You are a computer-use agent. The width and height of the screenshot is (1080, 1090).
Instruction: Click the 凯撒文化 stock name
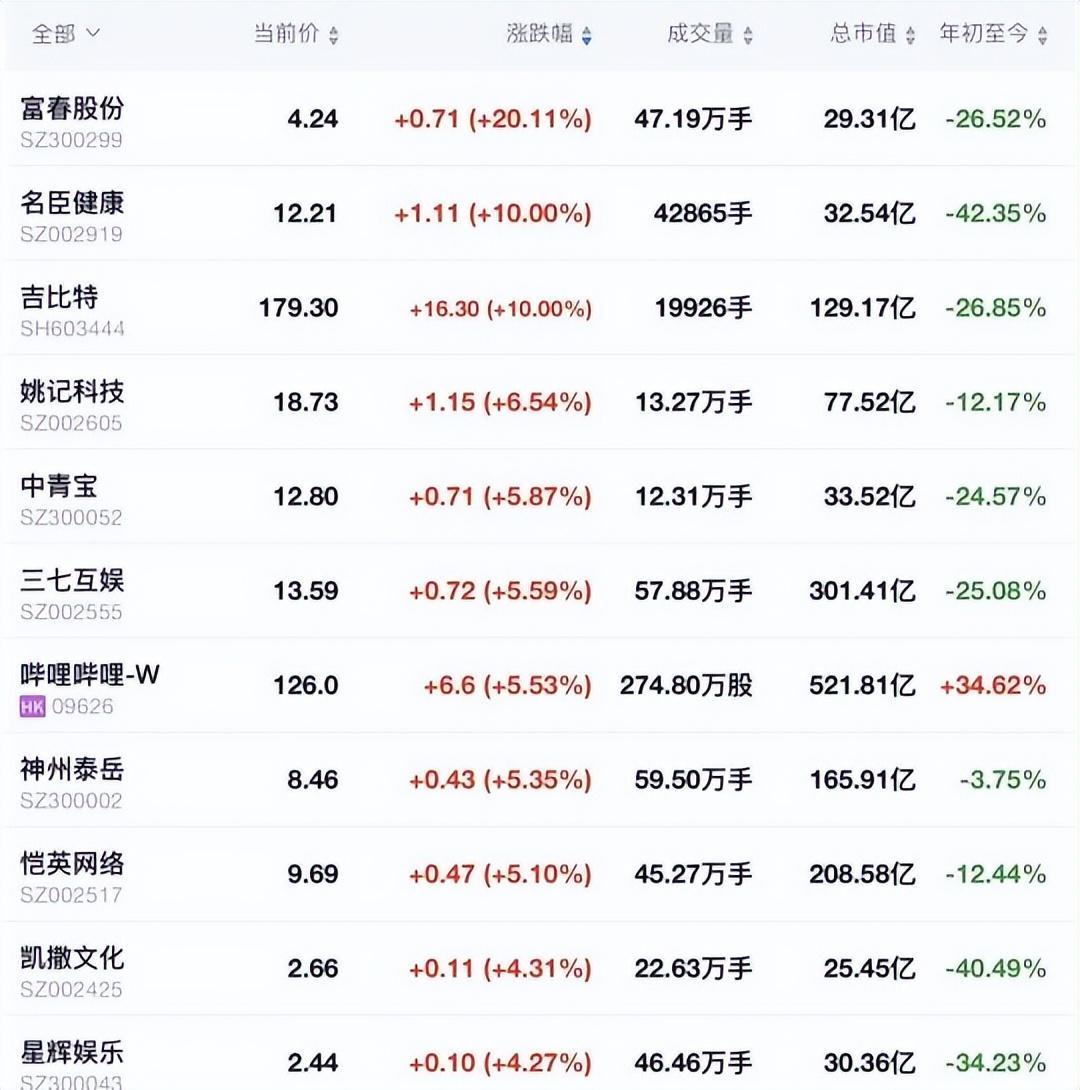pos(72,958)
